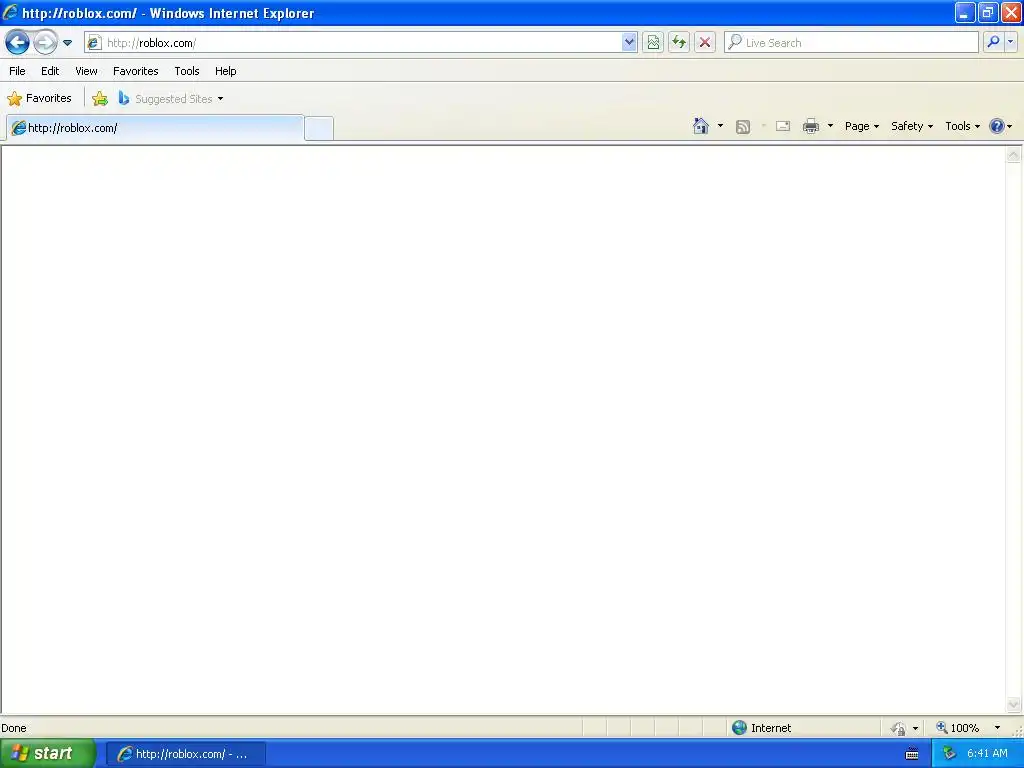Open the Windows start menu

[47, 754]
